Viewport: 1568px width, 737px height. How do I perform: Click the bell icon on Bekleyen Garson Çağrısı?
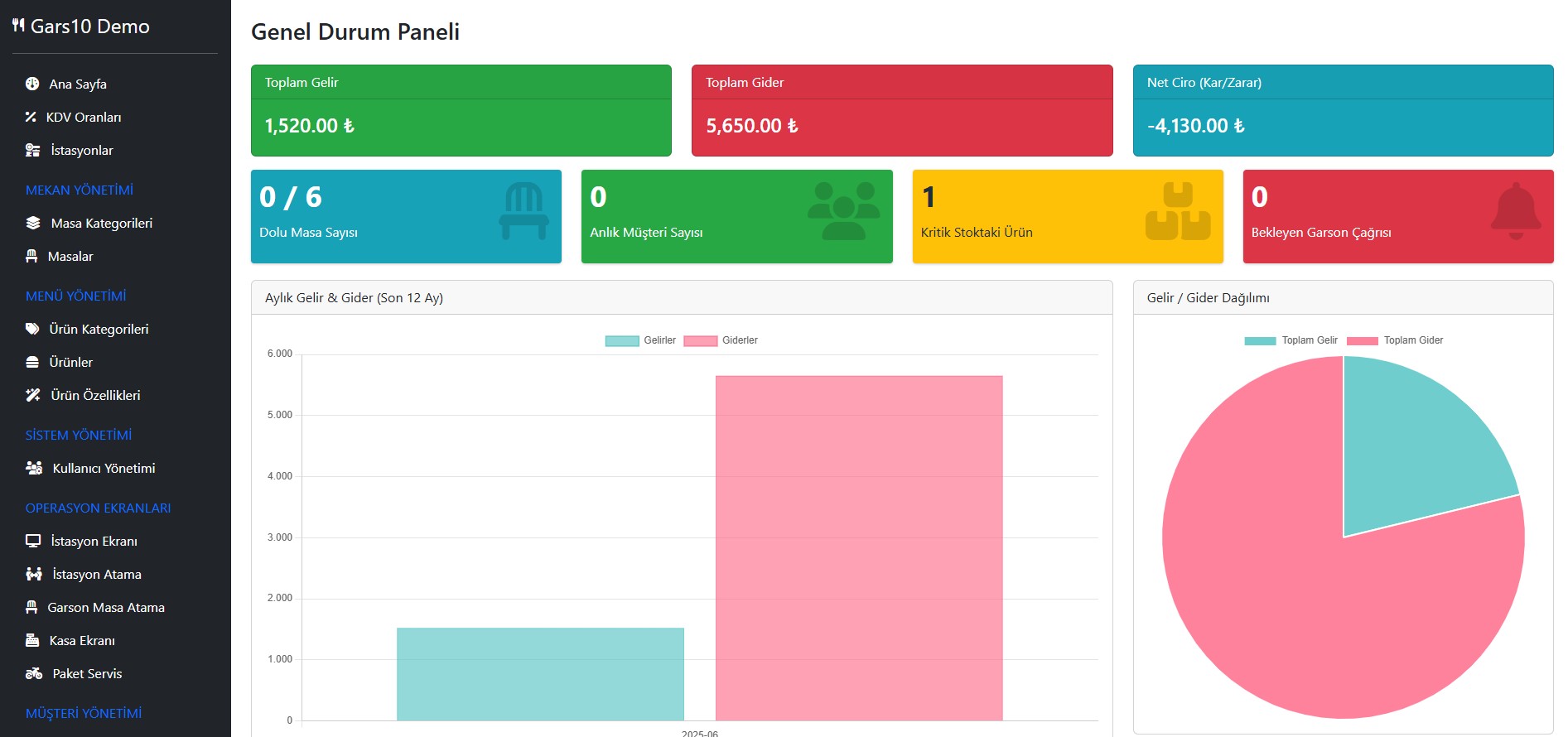tap(1515, 211)
